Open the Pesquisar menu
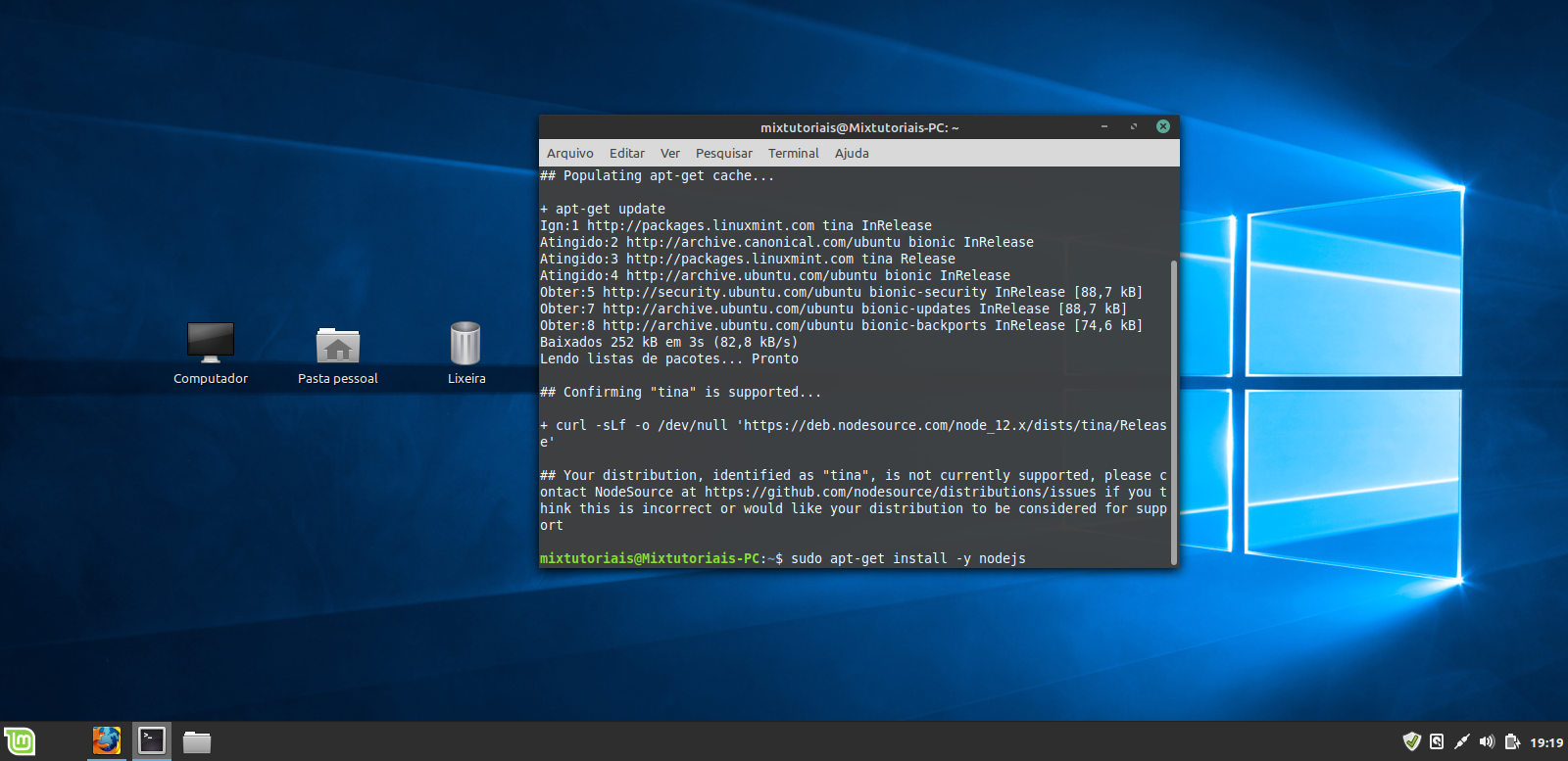1568x761 pixels. (x=724, y=153)
